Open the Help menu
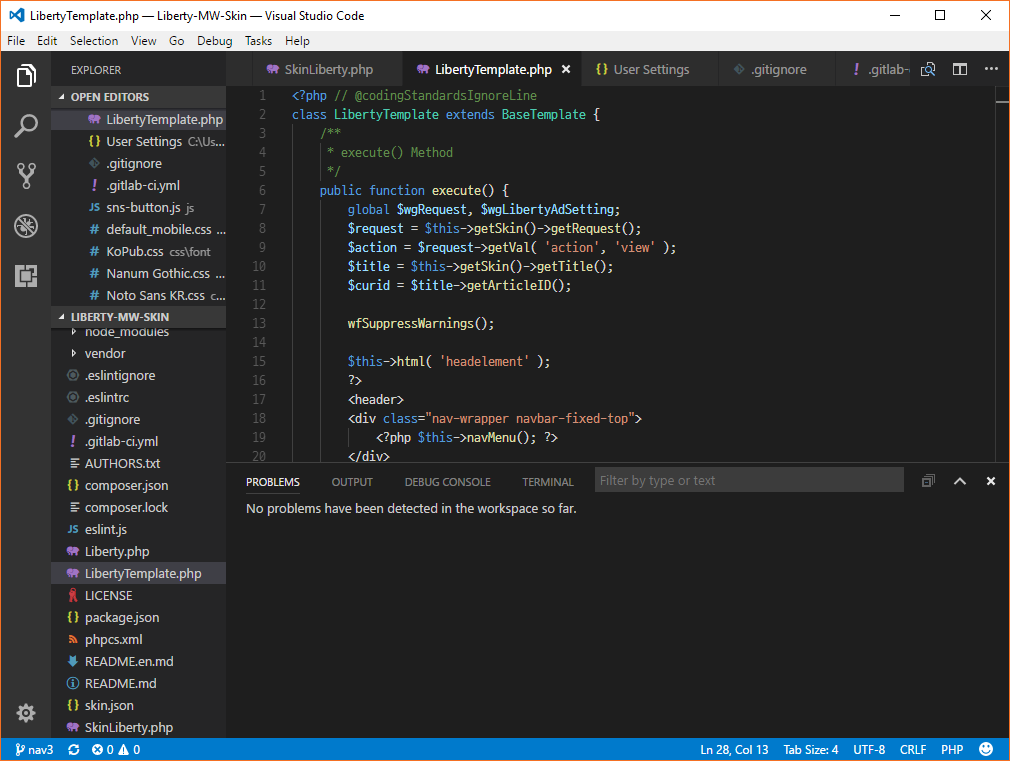 [297, 41]
